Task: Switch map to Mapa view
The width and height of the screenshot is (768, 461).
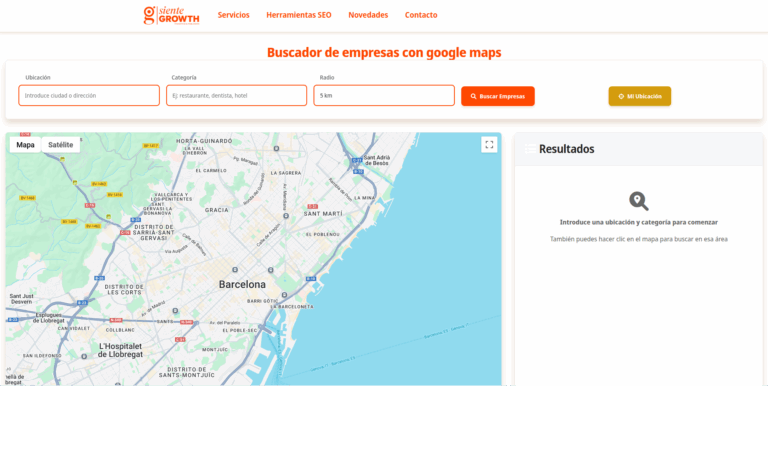Action: click(25, 145)
